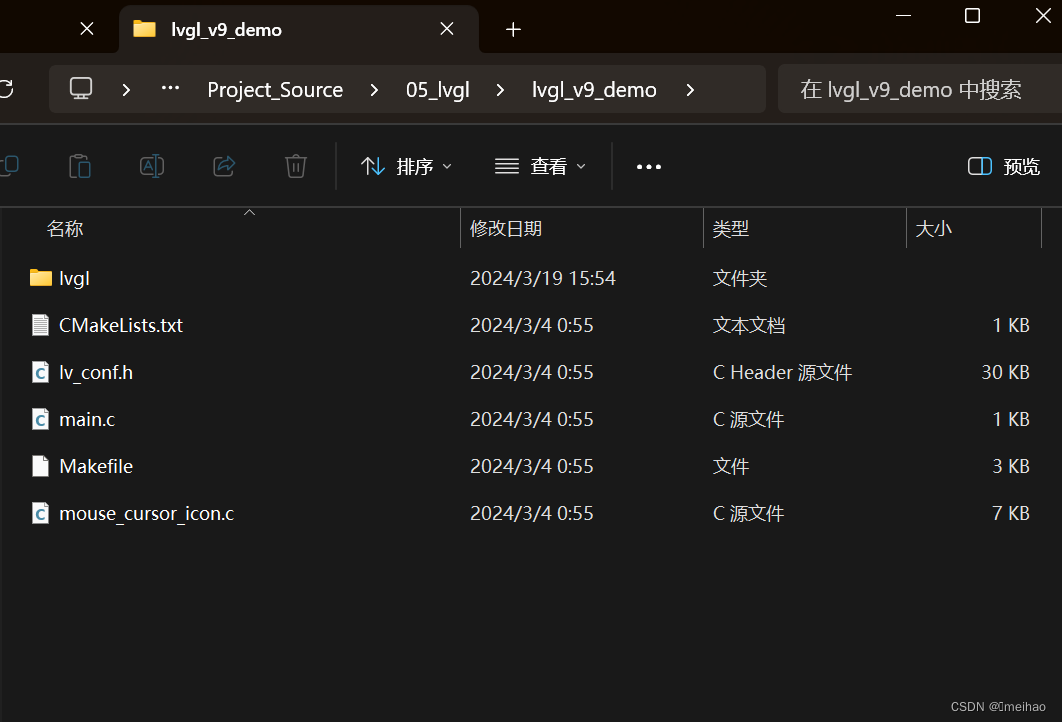Click the delete trash icon
Viewport: 1062px width, 722px height.
click(296, 166)
